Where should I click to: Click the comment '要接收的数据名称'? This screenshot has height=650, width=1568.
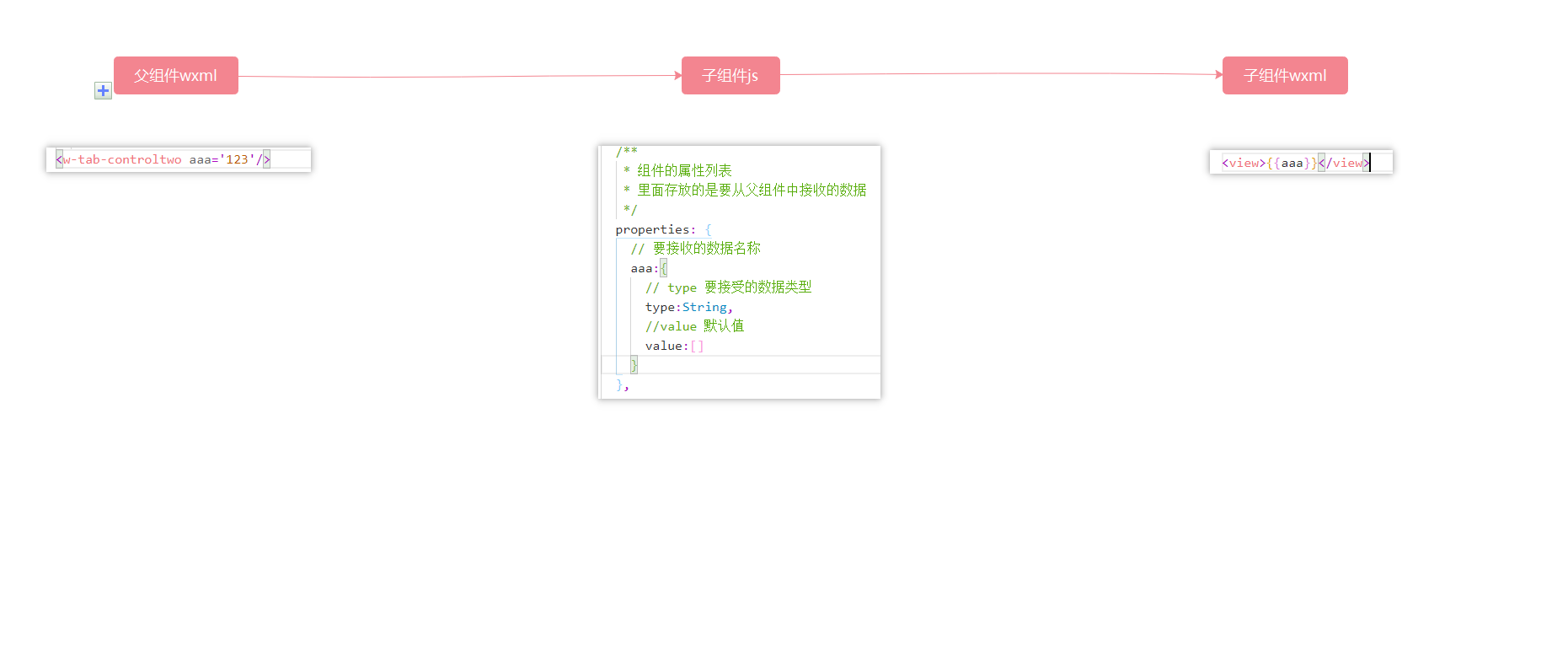[x=706, y=248]
